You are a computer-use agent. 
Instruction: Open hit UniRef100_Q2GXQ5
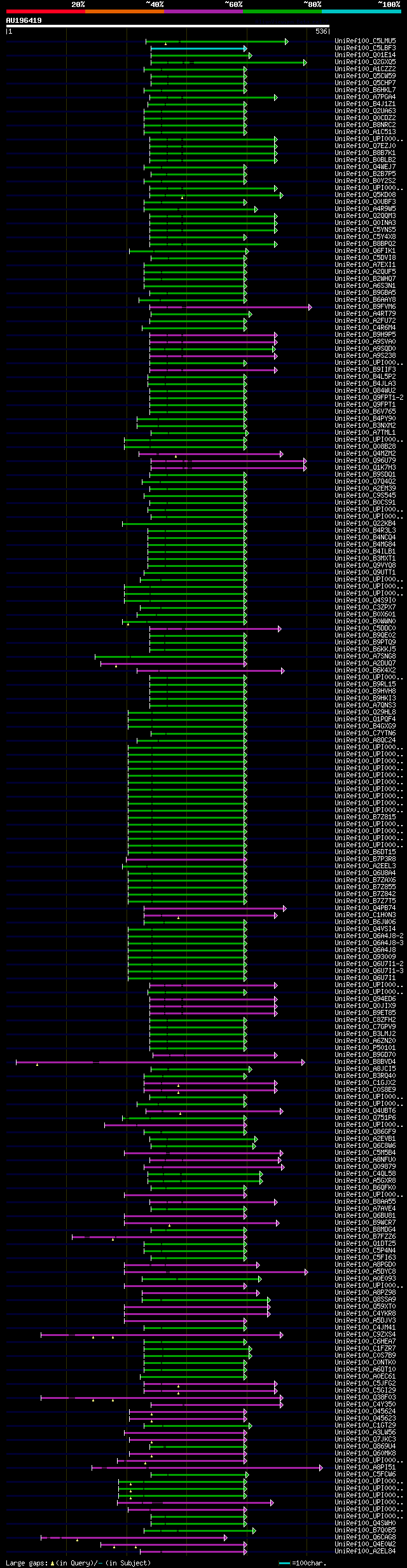tap(365, 62)
